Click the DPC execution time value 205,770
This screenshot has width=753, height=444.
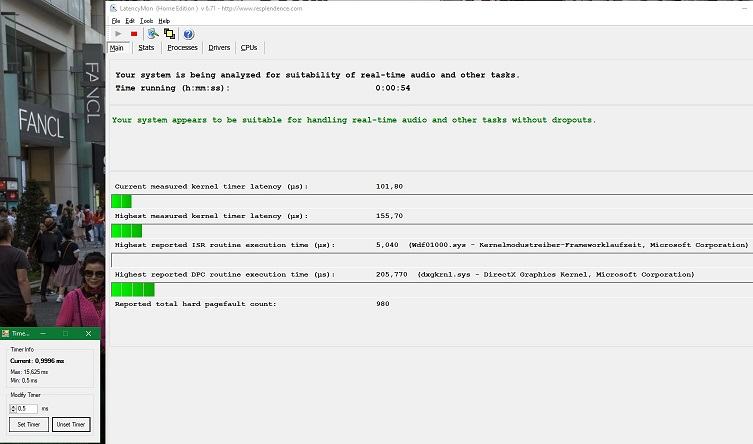pyautogui.click(x=391, y=275)
